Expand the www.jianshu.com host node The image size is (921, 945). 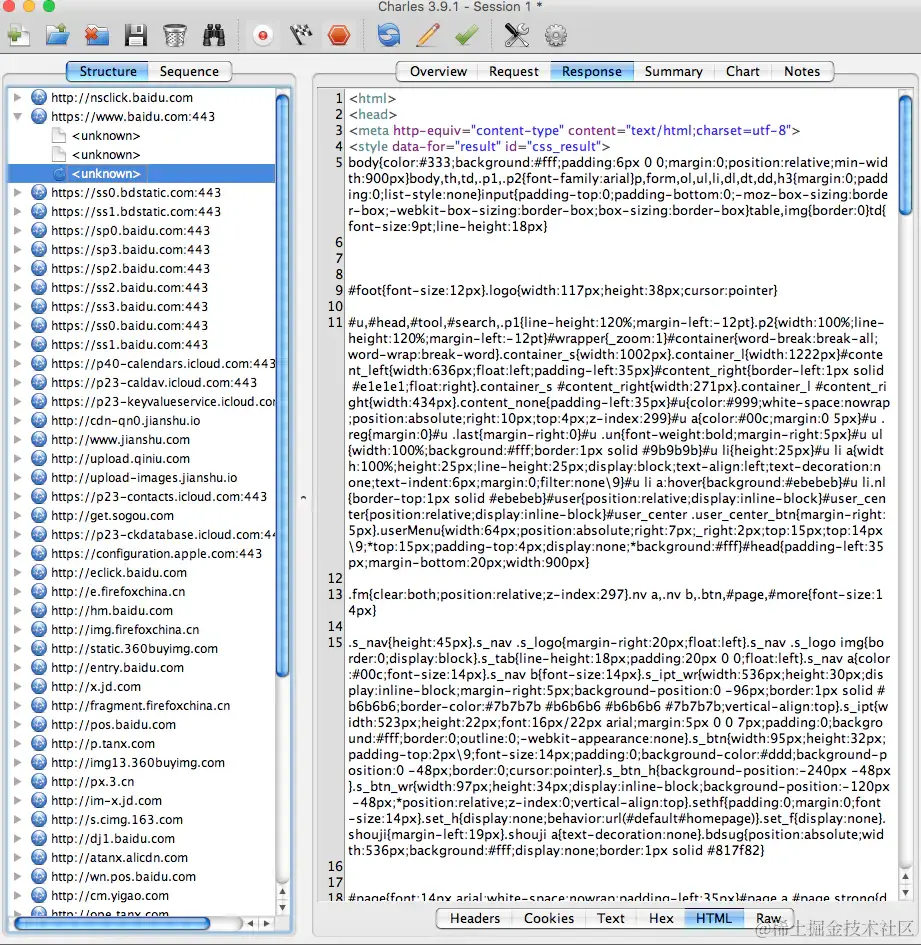[x=17, y=439]
